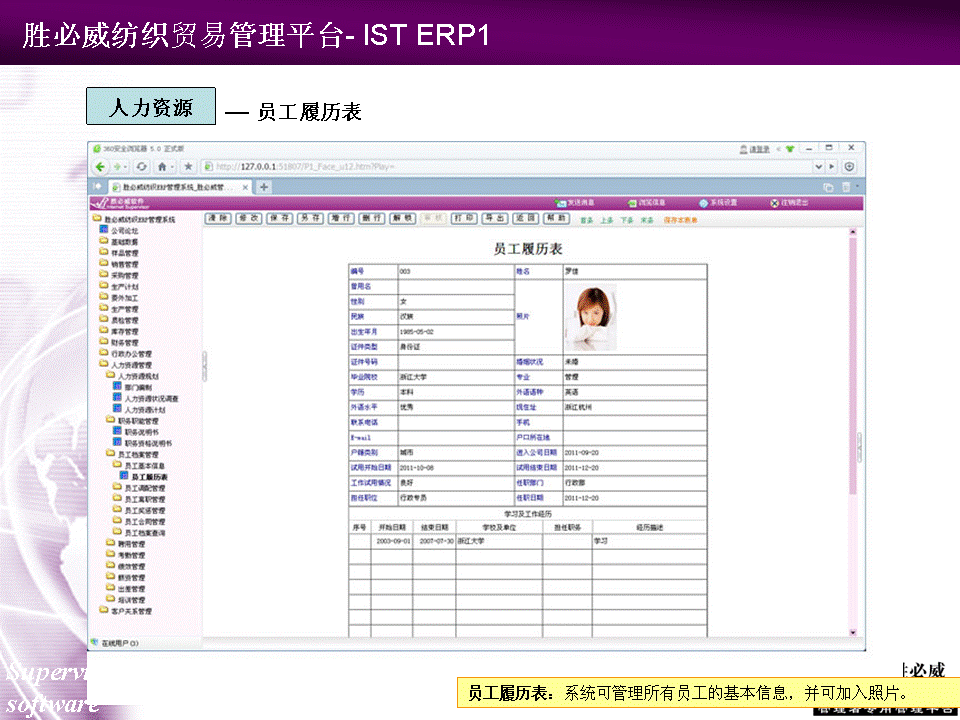Click the orange save-form link
This screenshot has width=960, height=720.
(680, 220)
